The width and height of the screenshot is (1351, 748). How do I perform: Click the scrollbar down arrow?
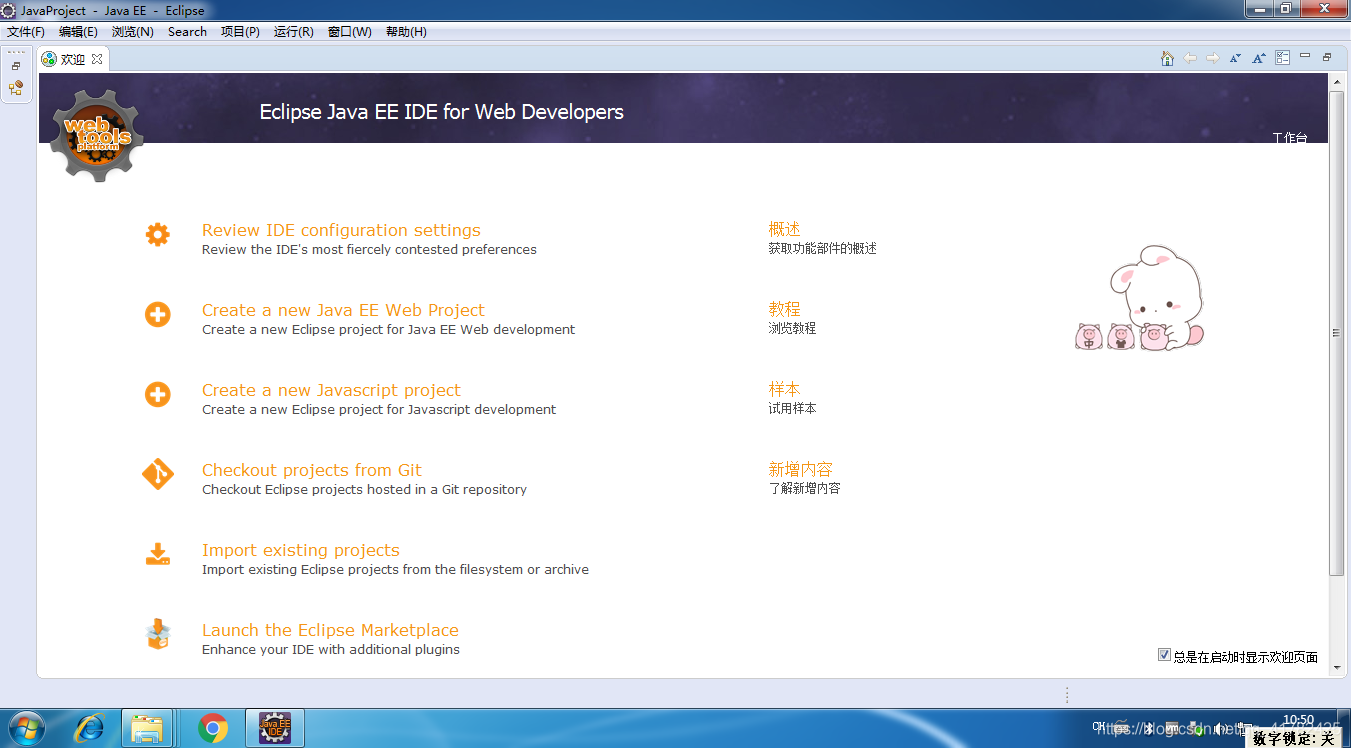coord(1336,669)
